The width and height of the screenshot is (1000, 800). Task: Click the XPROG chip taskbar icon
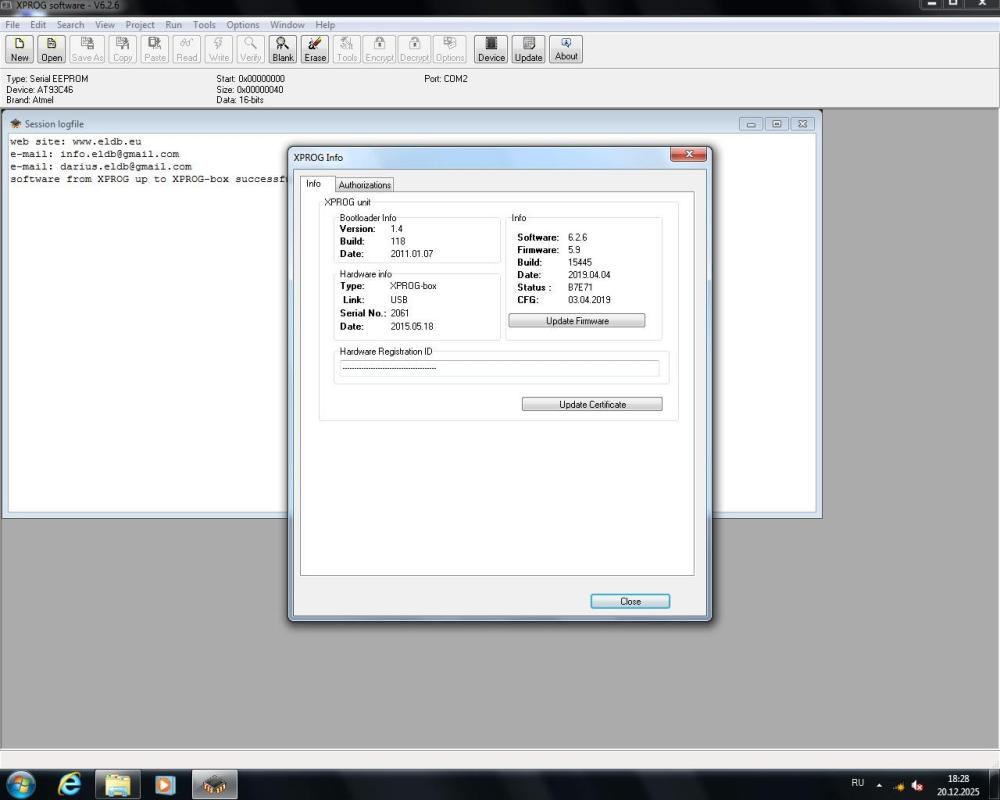click(215, 784)
